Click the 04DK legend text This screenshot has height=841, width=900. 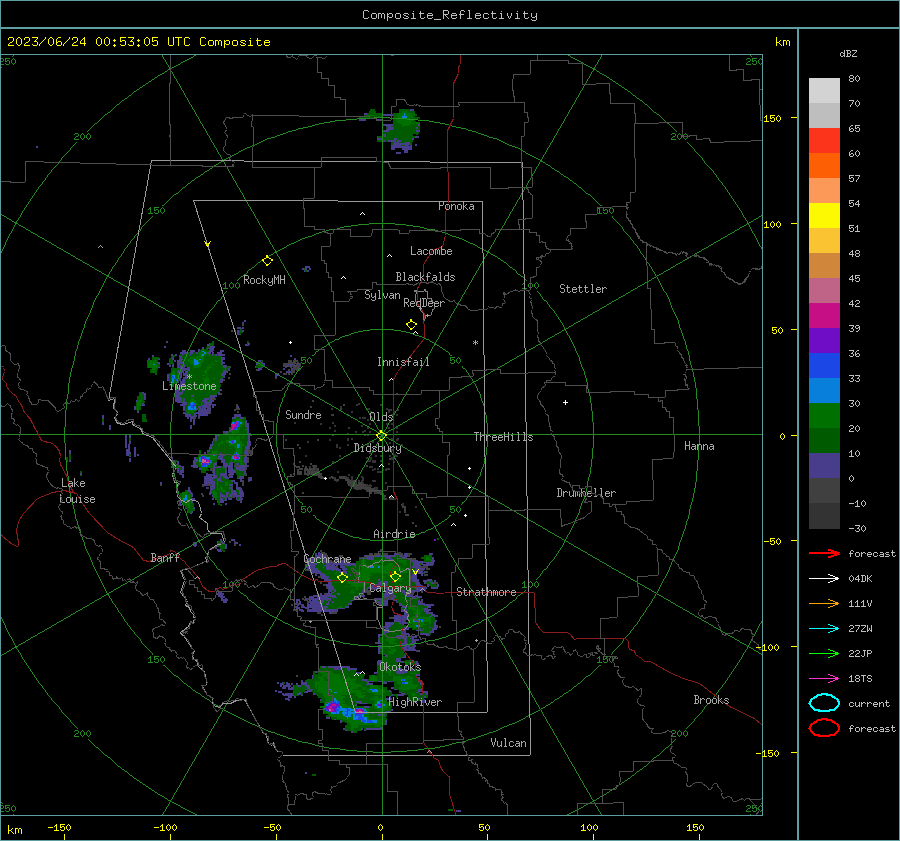pyautogui.click(x=860, y=578)
